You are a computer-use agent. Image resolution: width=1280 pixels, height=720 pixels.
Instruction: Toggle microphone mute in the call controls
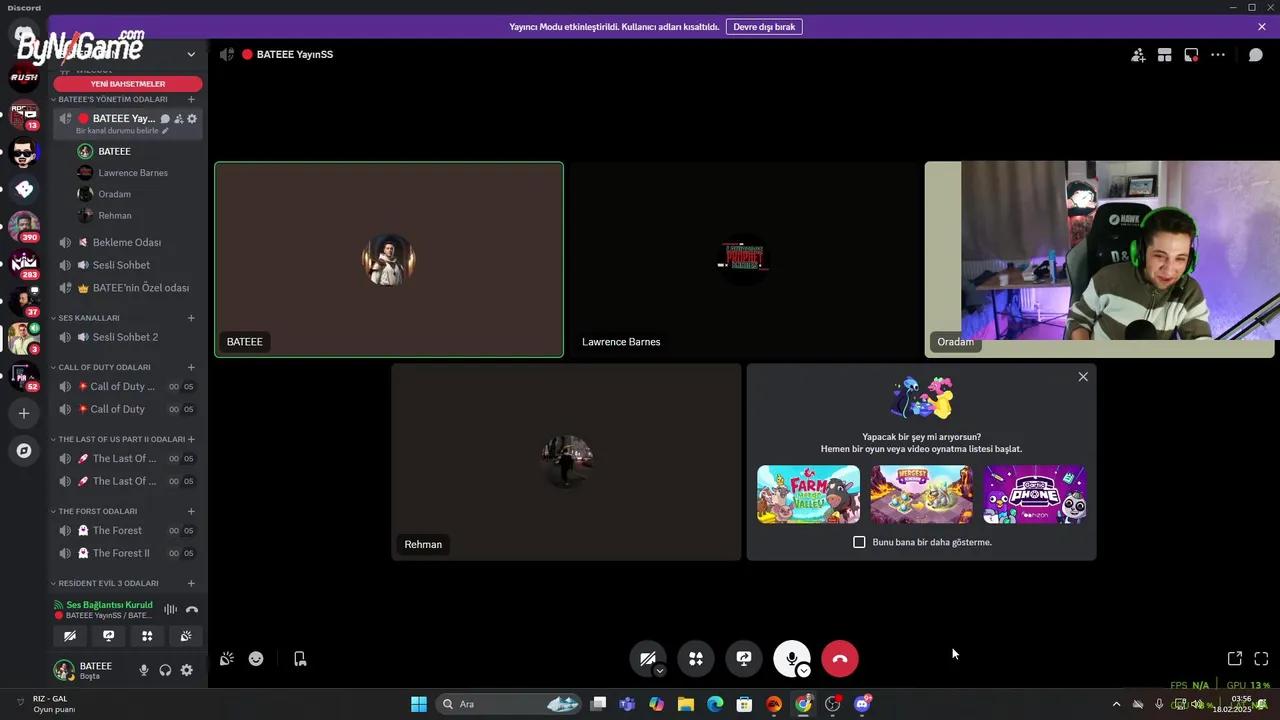tap(790, 657)
